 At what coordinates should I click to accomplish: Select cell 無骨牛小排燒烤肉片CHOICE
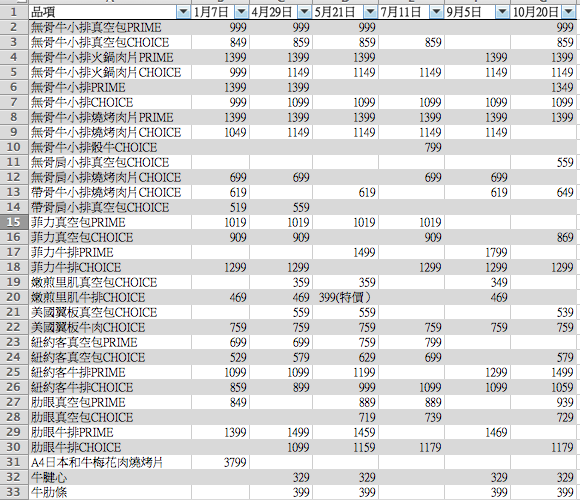(x=110, y=132)
